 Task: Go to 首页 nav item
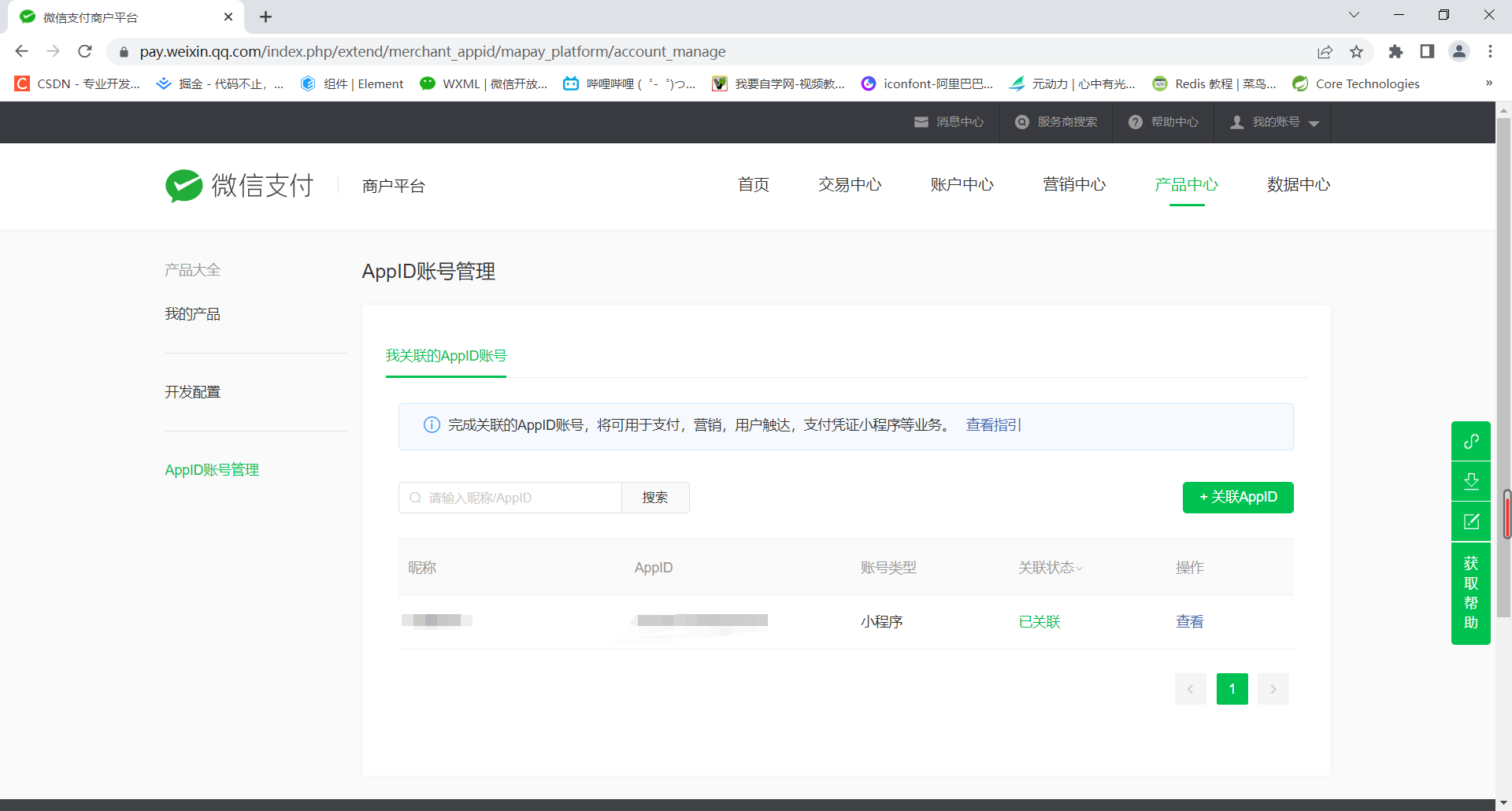point(754,185)
